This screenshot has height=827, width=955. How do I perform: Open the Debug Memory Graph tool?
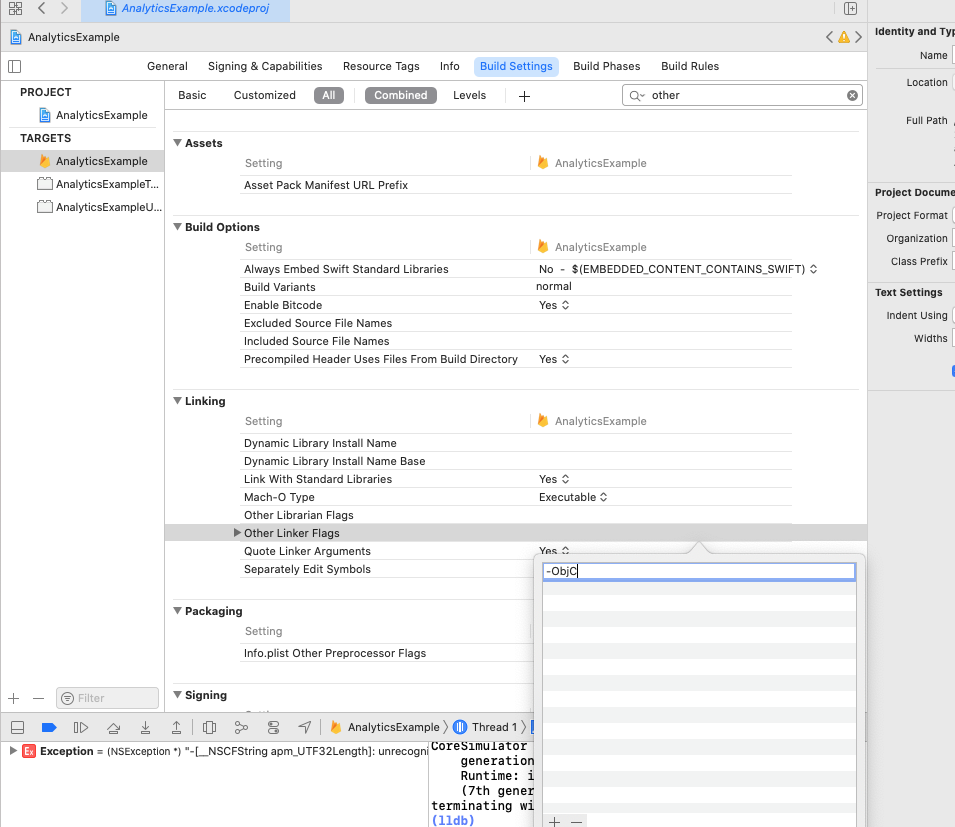241,727
